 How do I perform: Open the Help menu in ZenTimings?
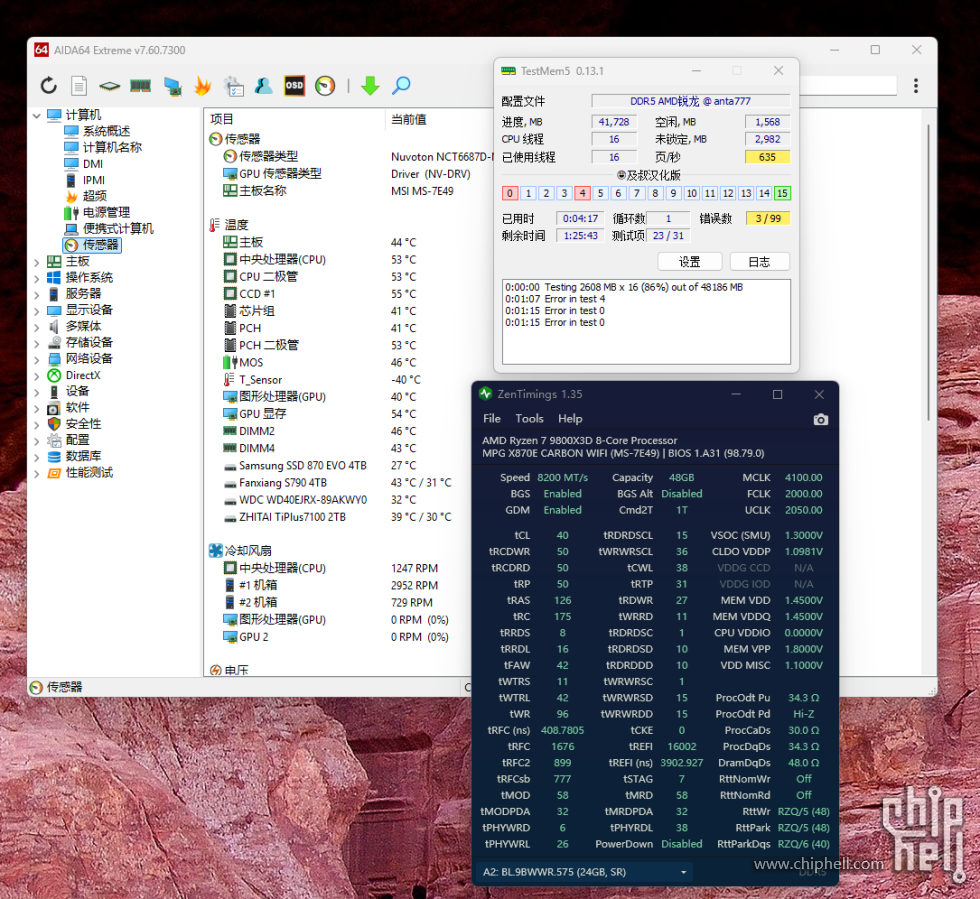(x=570, y=419)
